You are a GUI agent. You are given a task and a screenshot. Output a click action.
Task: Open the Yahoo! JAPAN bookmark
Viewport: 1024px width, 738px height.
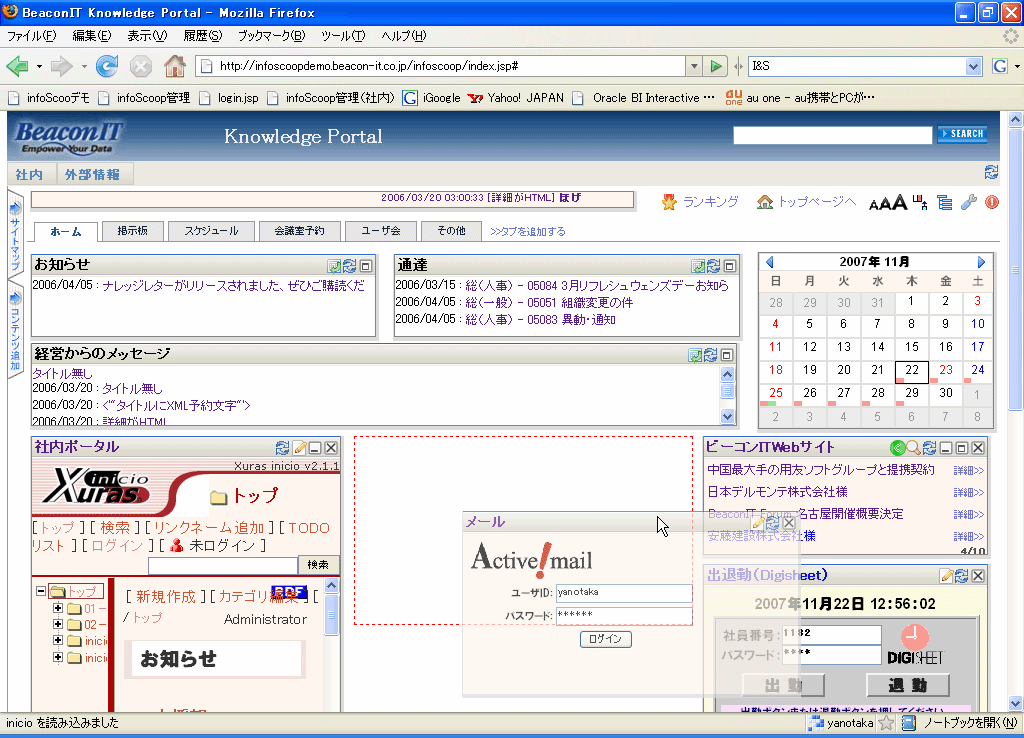pos(516,98)
